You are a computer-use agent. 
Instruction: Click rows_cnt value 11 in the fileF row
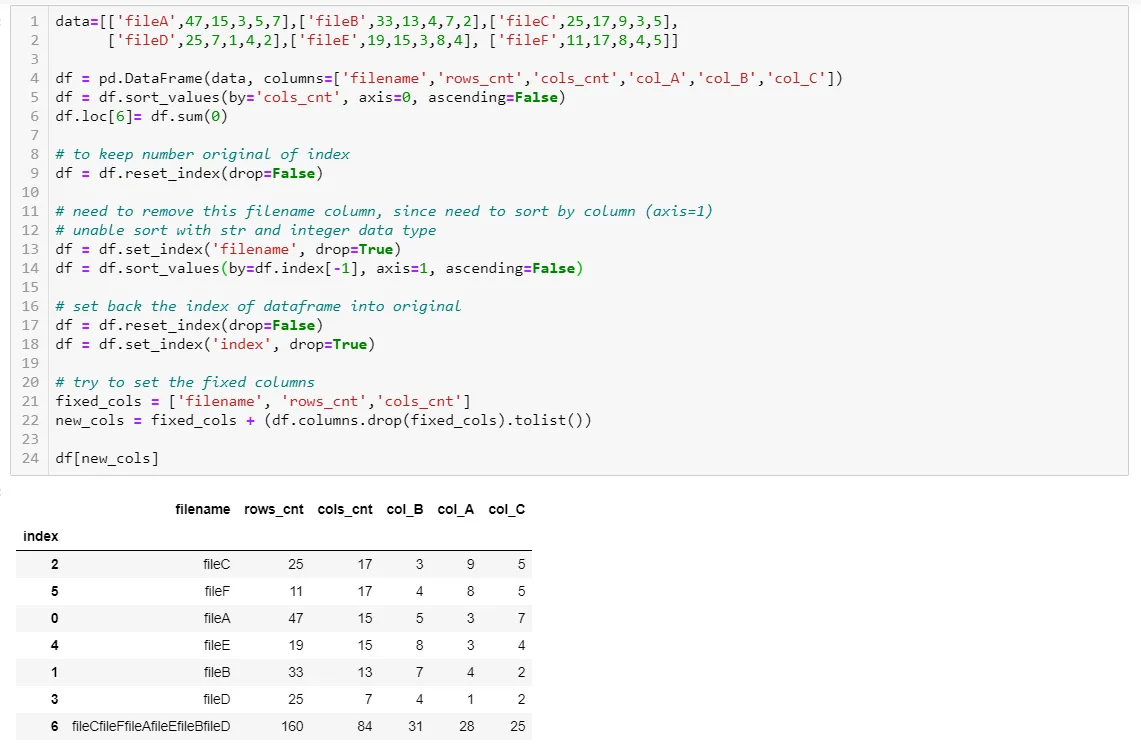(x=296, y=591)
